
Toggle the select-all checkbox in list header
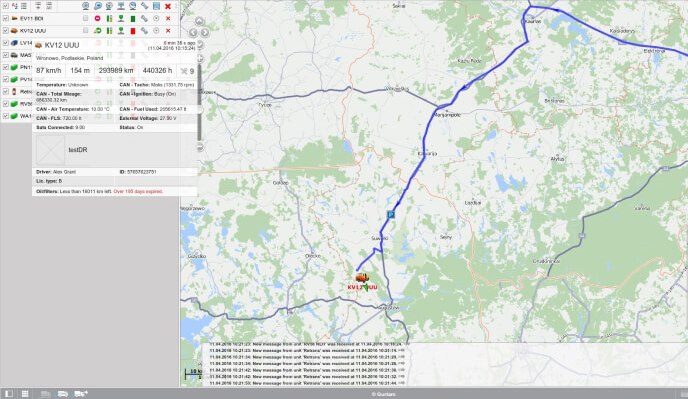coord(6,6)
